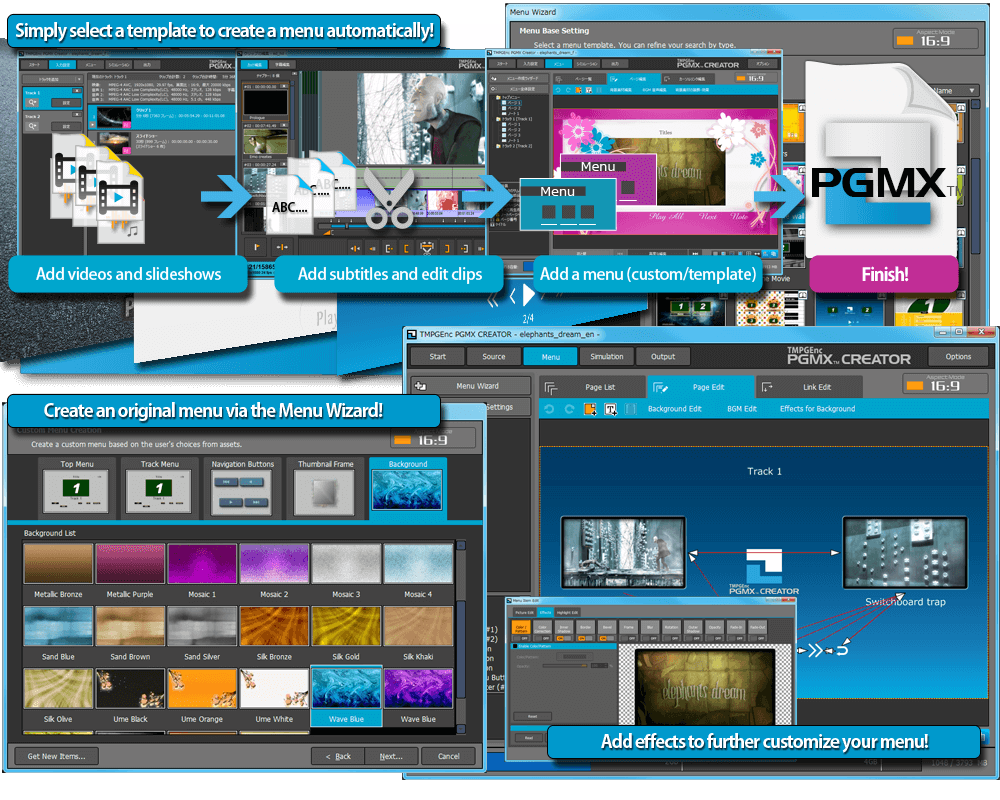Click the Undo icon in Page Edit toolbar
This screenshot has width=1000, height=800.
pos(549,409)
